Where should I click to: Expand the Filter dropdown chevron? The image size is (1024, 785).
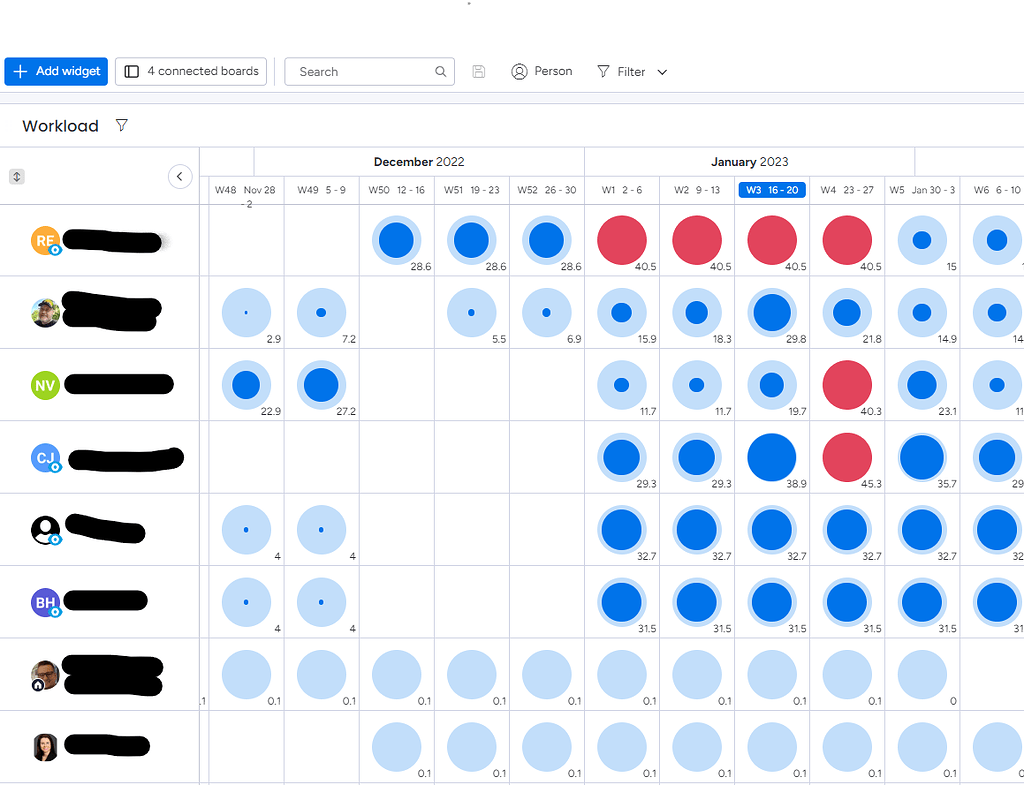pos(662,71)
